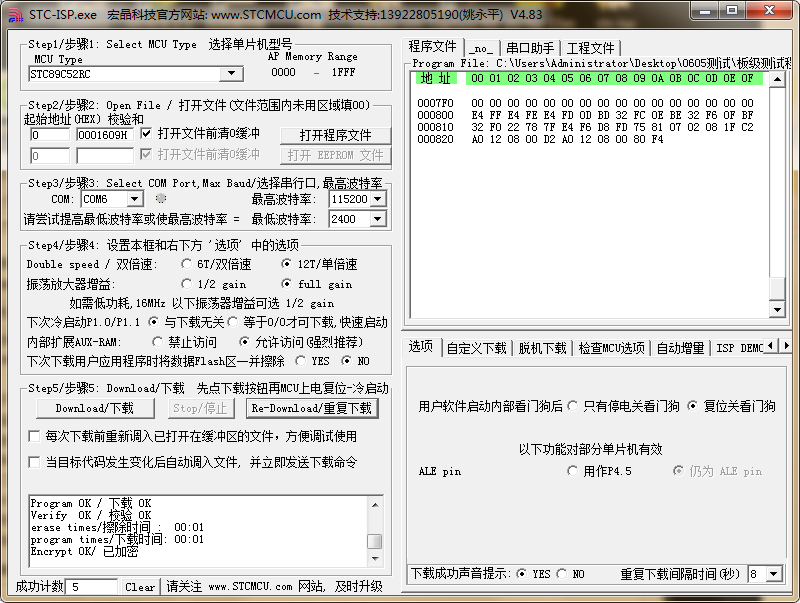Click hex row address 000800
800x603 pixels.
[x=435, y=115]
